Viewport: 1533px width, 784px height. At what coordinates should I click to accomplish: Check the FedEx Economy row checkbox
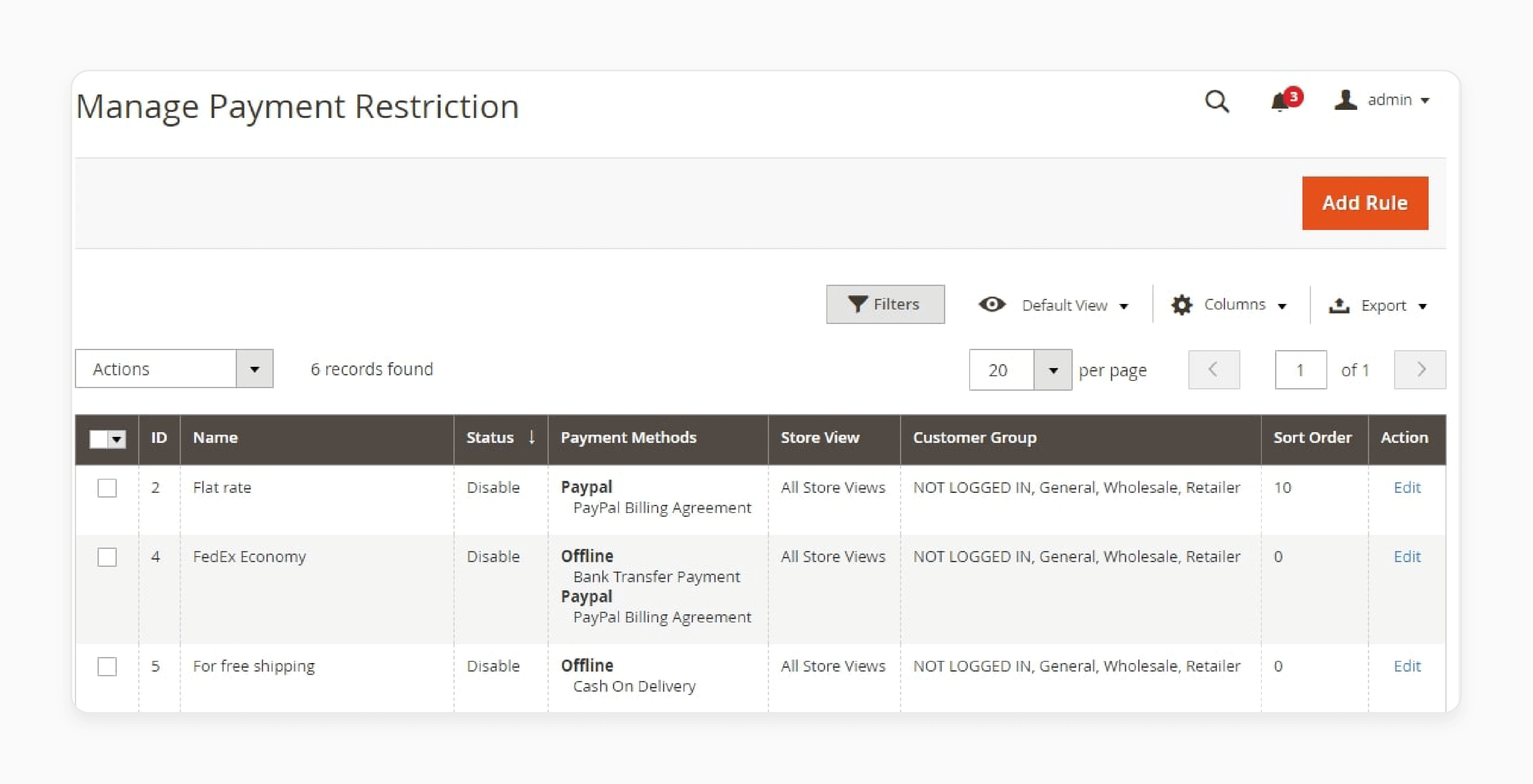[107, 557]
